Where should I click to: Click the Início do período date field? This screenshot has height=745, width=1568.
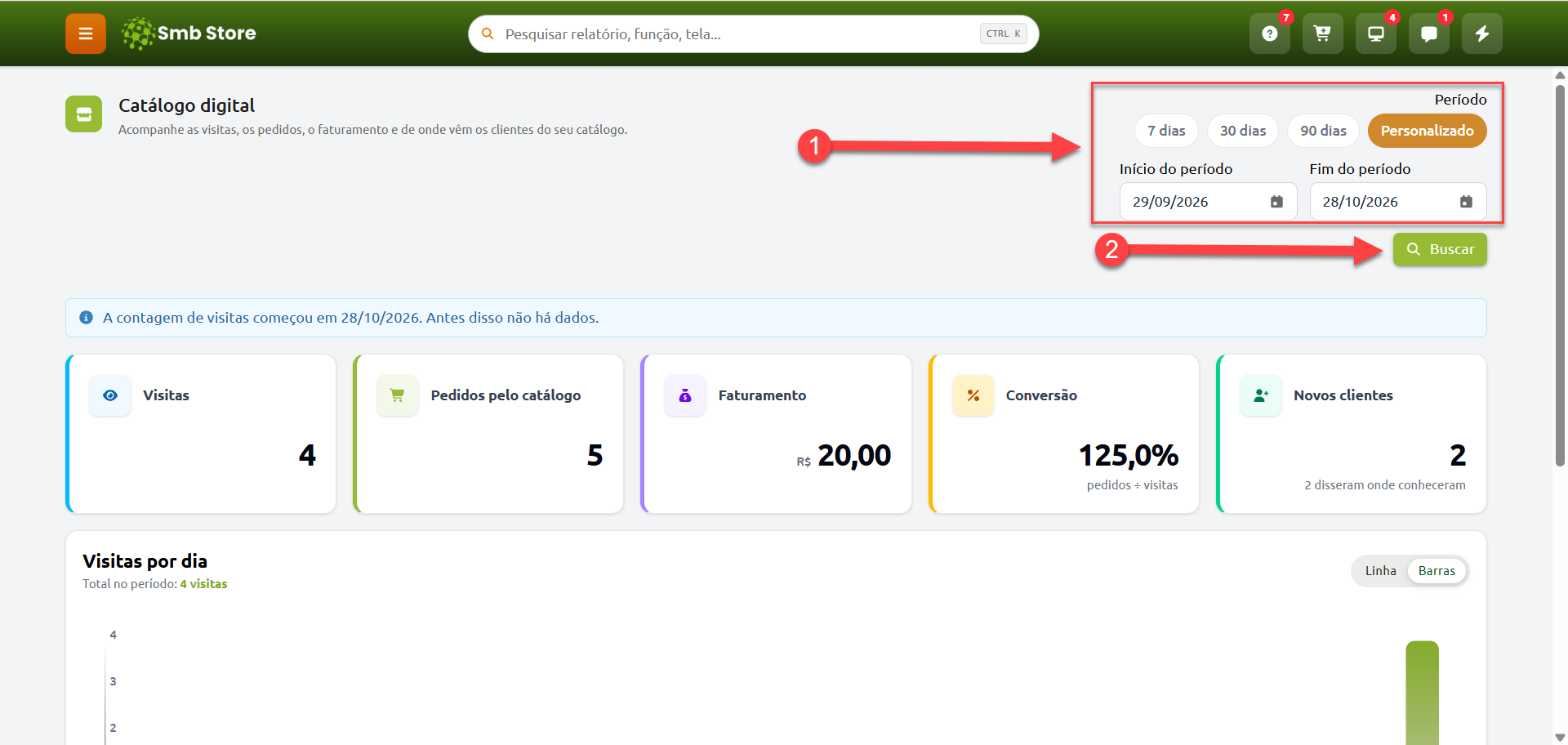point(1208,202)
